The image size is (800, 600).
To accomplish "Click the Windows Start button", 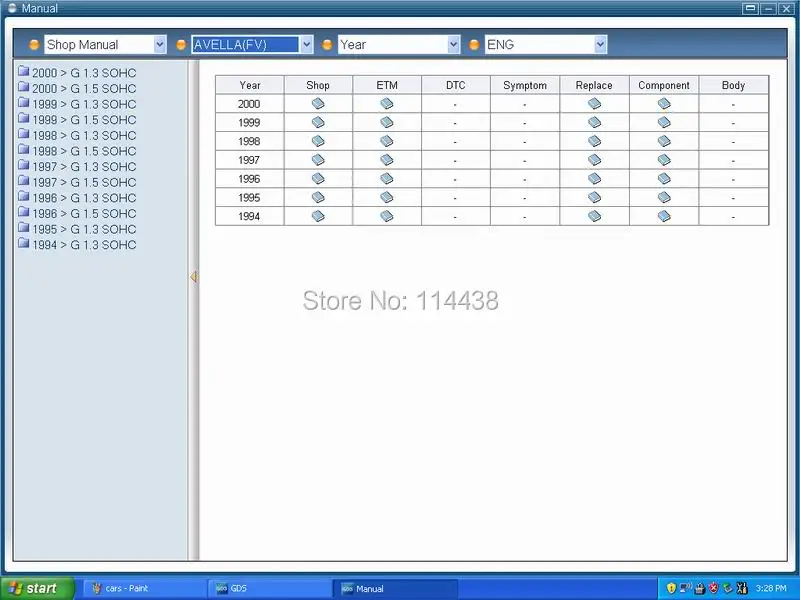I will 37,588.
